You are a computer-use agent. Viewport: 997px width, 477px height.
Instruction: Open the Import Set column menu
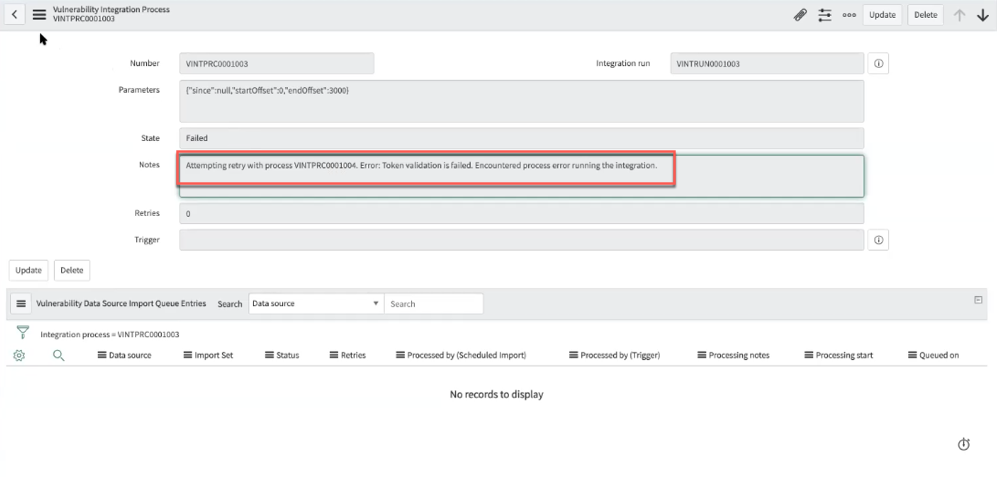tap(188, 355)
